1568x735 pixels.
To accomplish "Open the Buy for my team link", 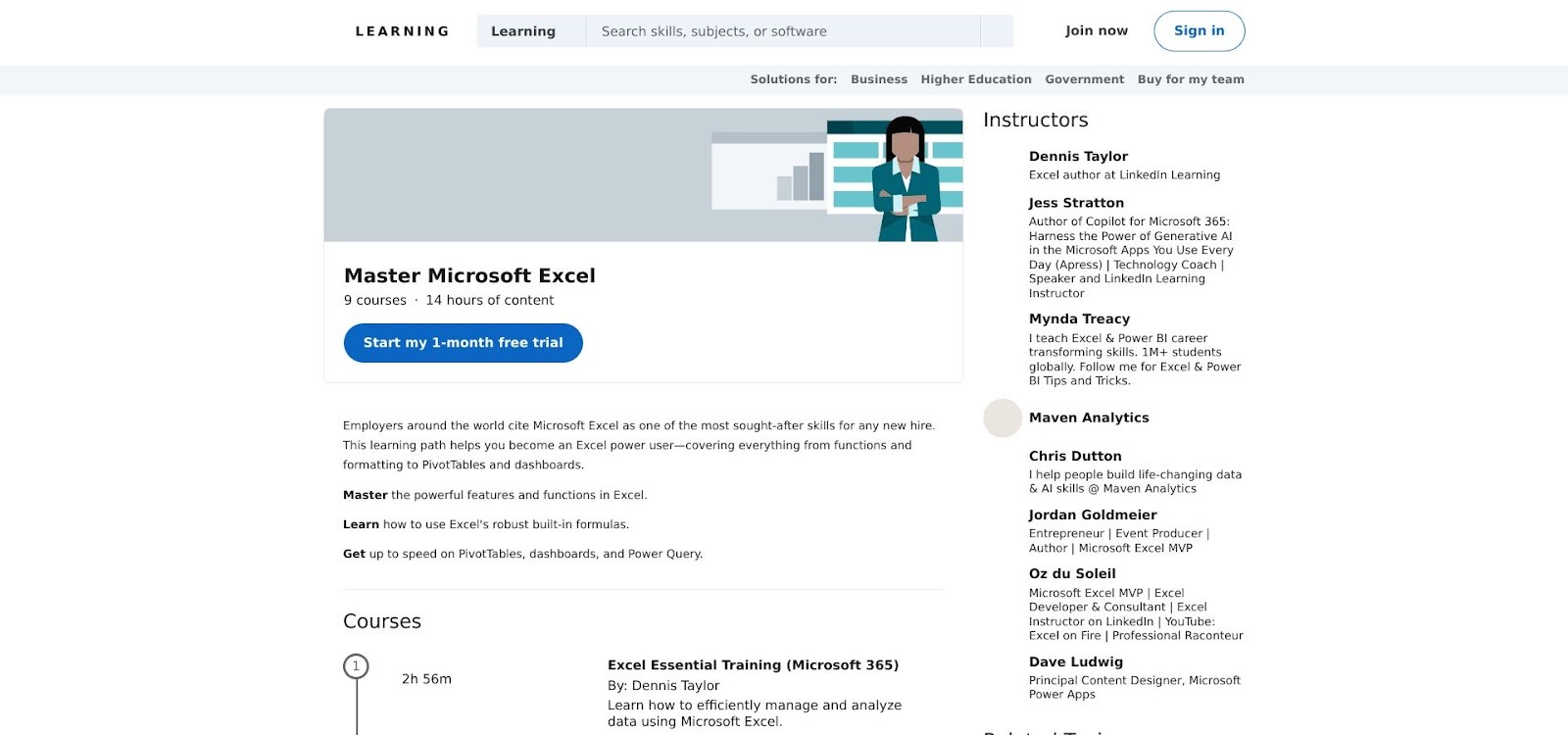I will (1191, 79).
